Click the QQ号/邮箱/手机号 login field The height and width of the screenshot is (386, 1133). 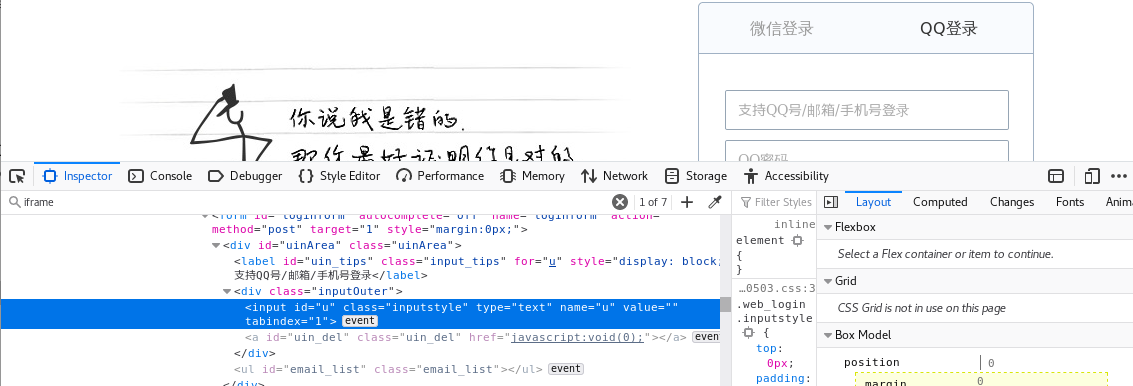[x=866, y=110]
